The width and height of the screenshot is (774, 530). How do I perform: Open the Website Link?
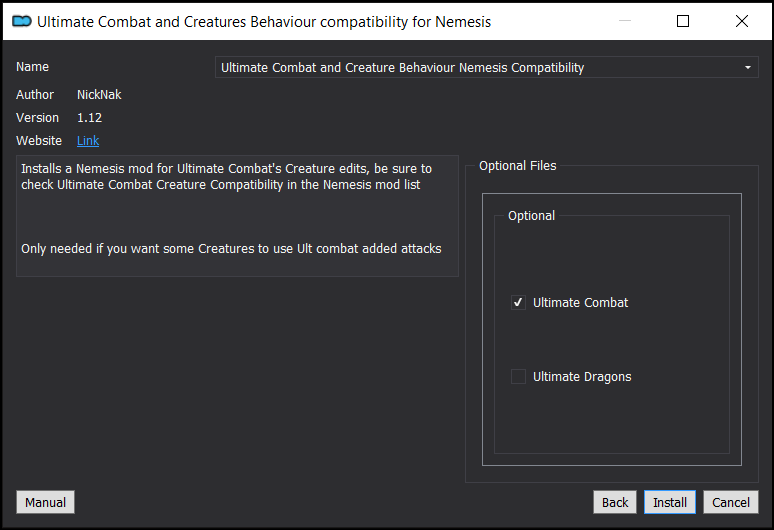(x=88, y=141)
